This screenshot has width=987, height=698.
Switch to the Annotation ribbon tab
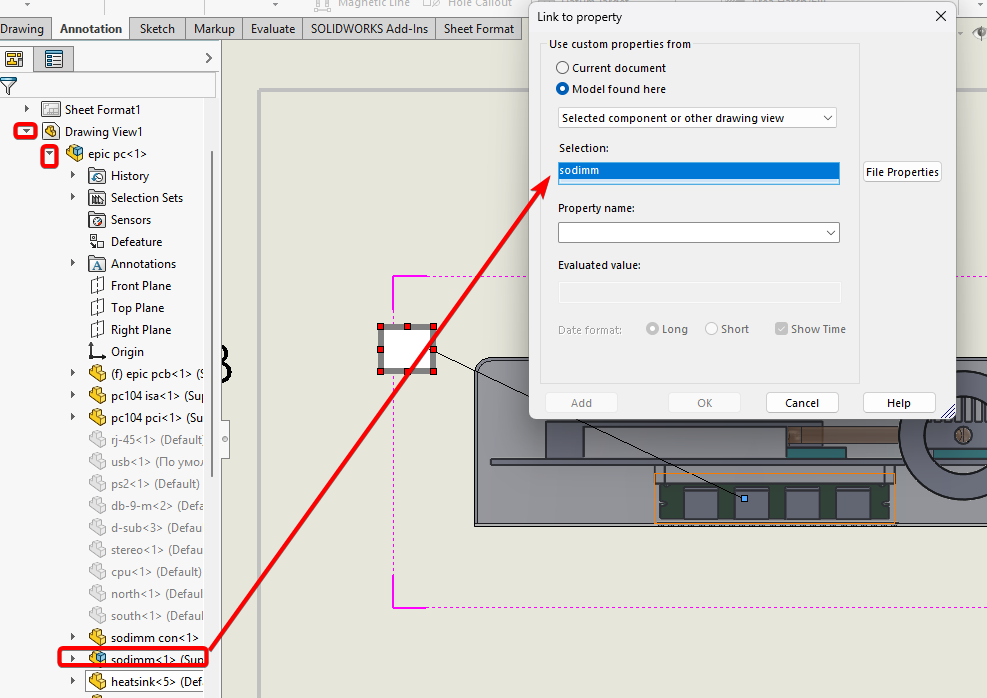pyautogui.click(x=91, y=29)
